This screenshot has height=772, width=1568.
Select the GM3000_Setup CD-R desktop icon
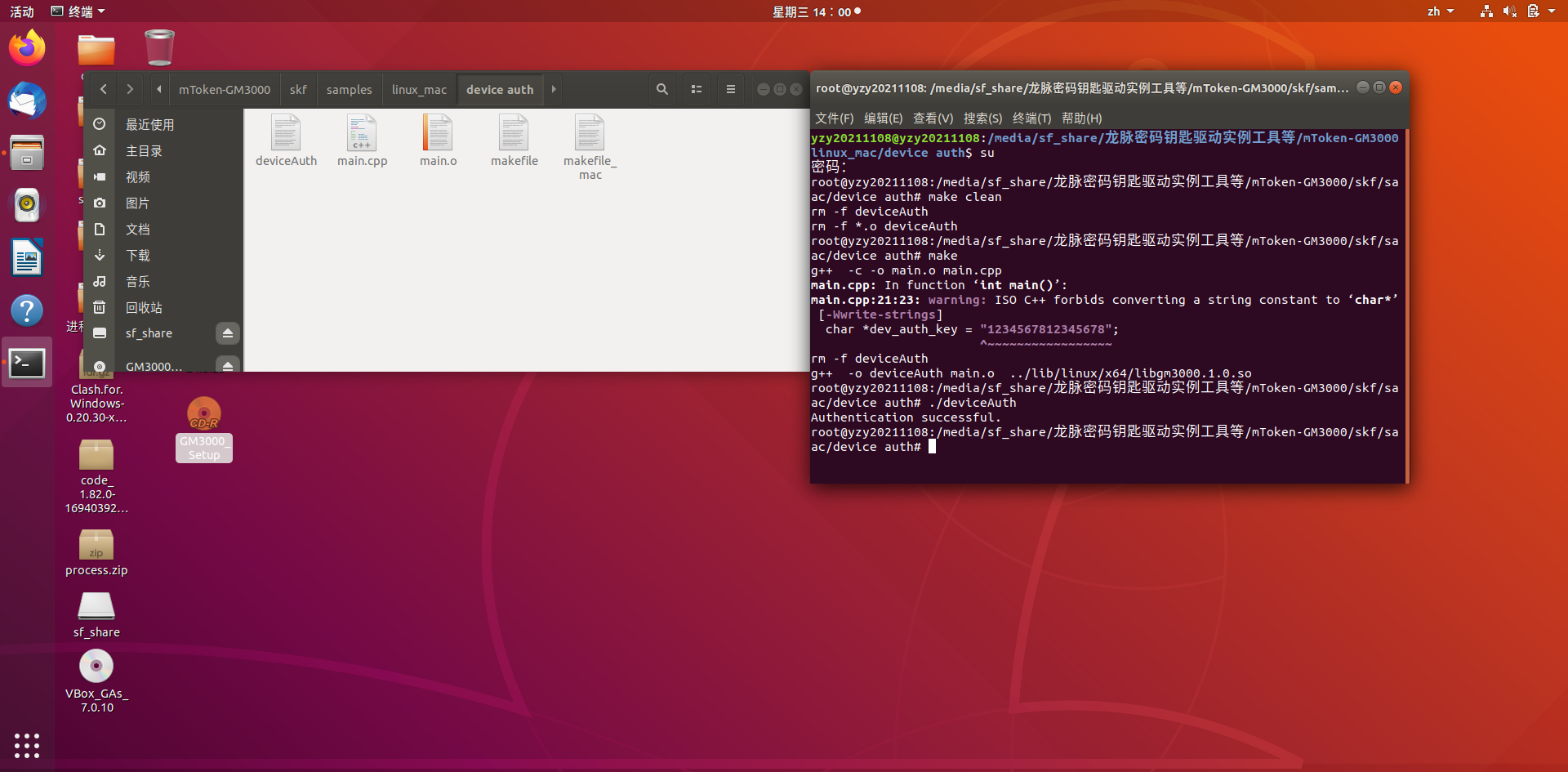coord(204,431)
